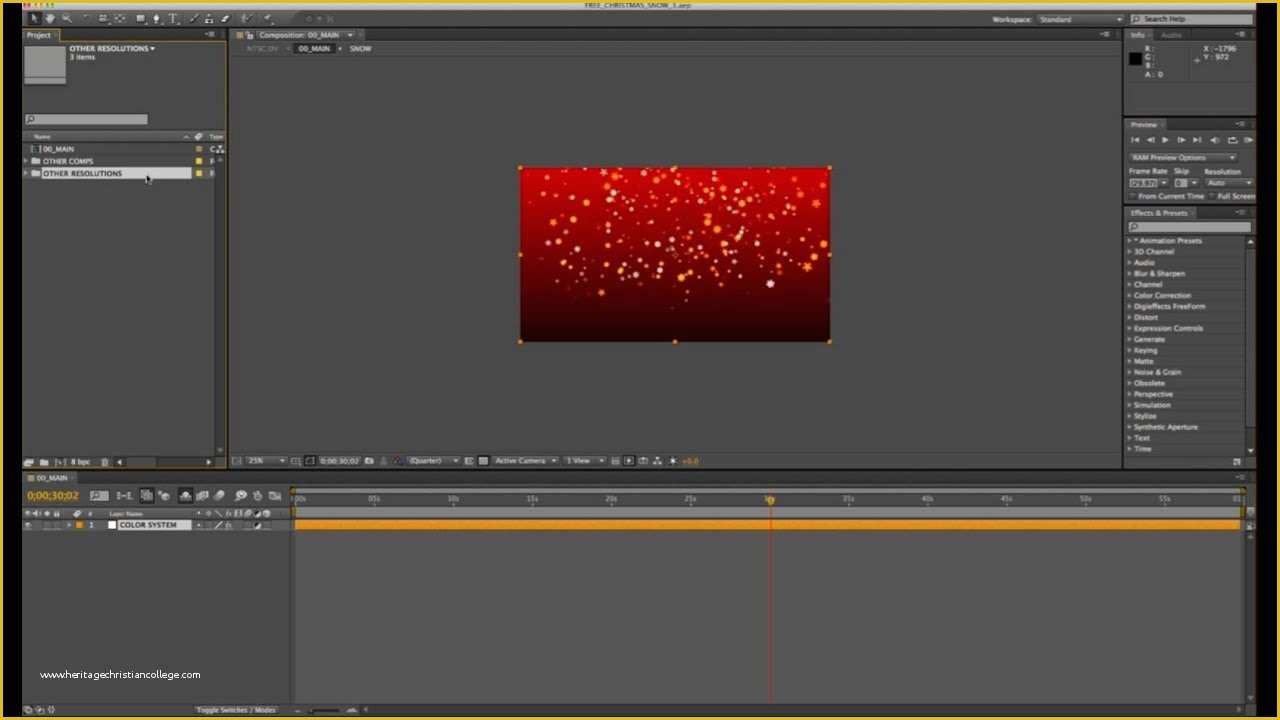Select the Rectangle shape tool

coord(141,19)
